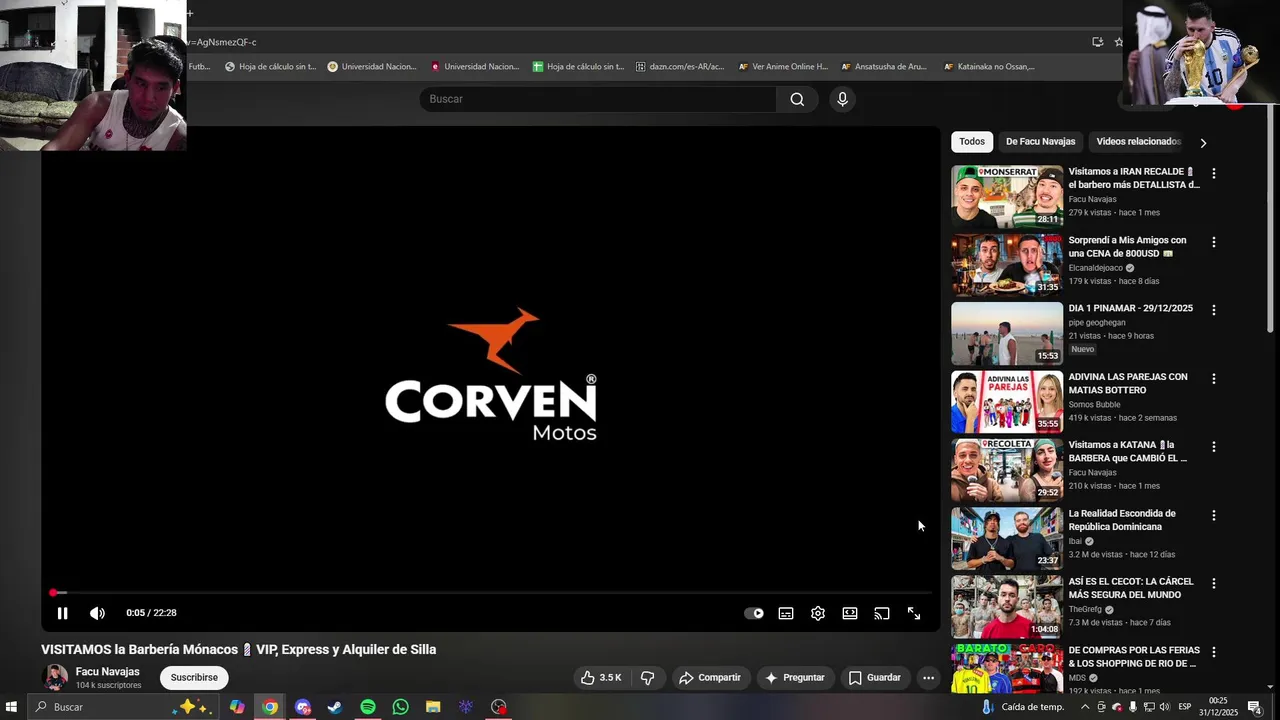Open the Facu Navajas channel name link
The image size is (1280, 720).
[x=107, y=672]
